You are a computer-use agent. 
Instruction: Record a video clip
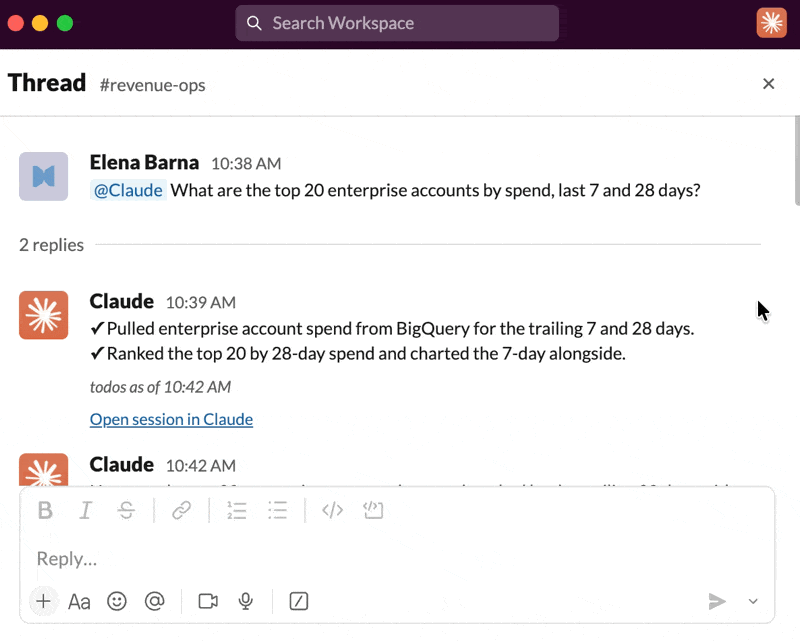pyautogui.click(x=208, y=601)
